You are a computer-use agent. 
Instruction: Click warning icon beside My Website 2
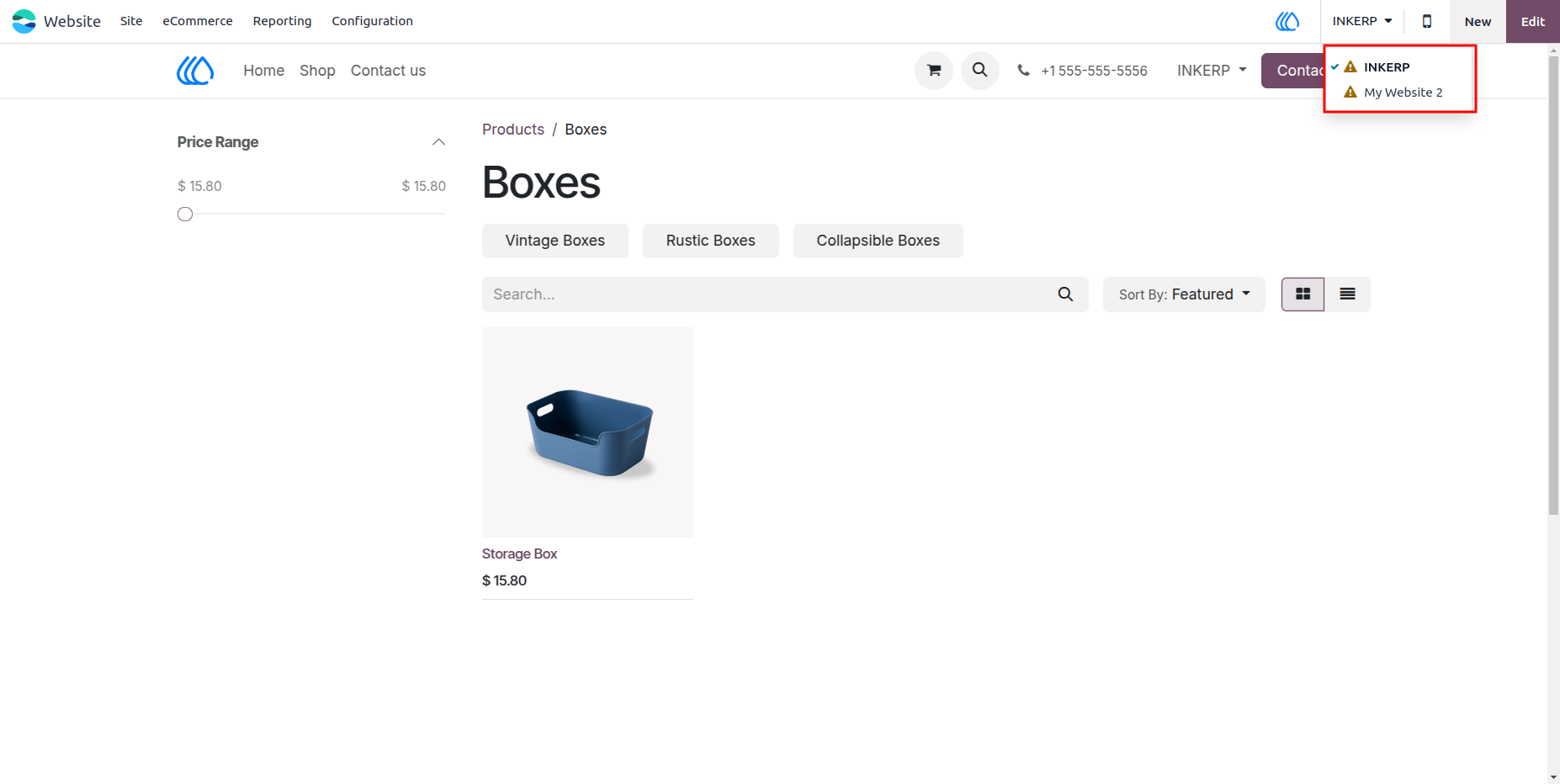coord(1350,93)
